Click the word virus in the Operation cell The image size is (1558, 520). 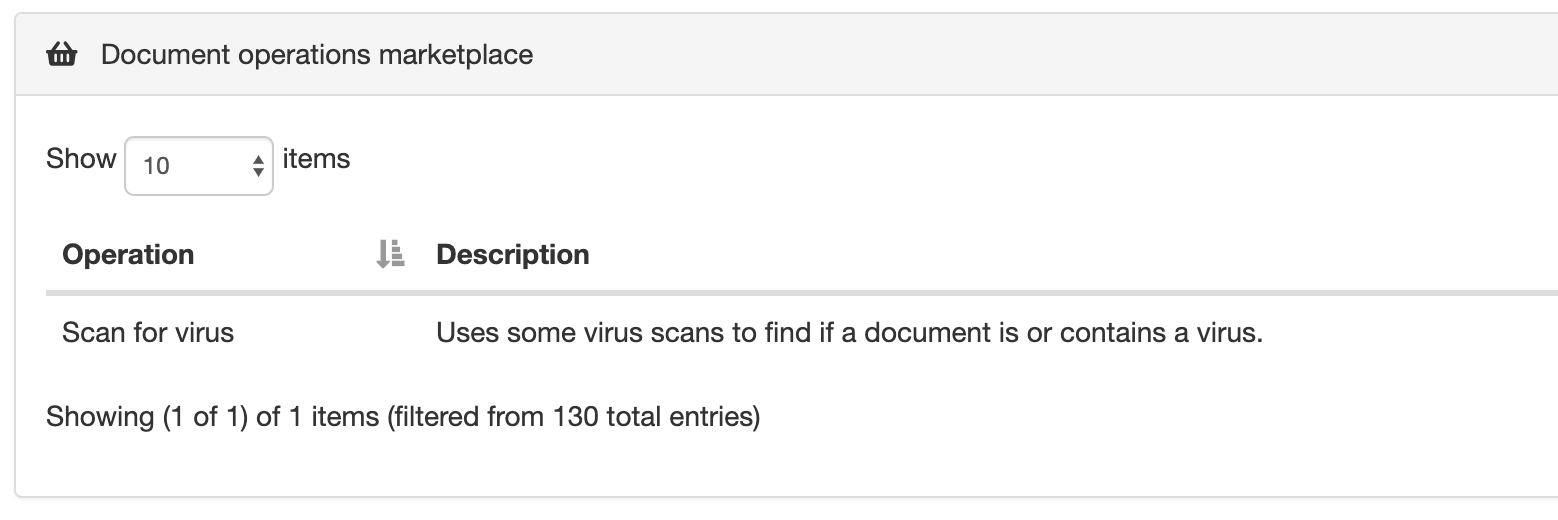click(205, 332)
